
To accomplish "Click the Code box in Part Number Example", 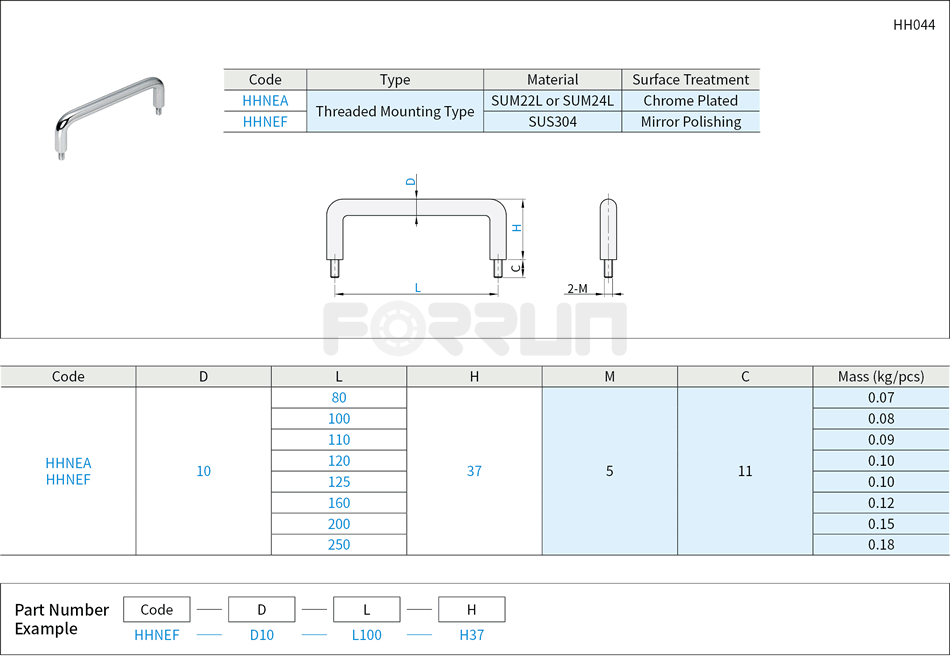I will click(x=156, y=609).
